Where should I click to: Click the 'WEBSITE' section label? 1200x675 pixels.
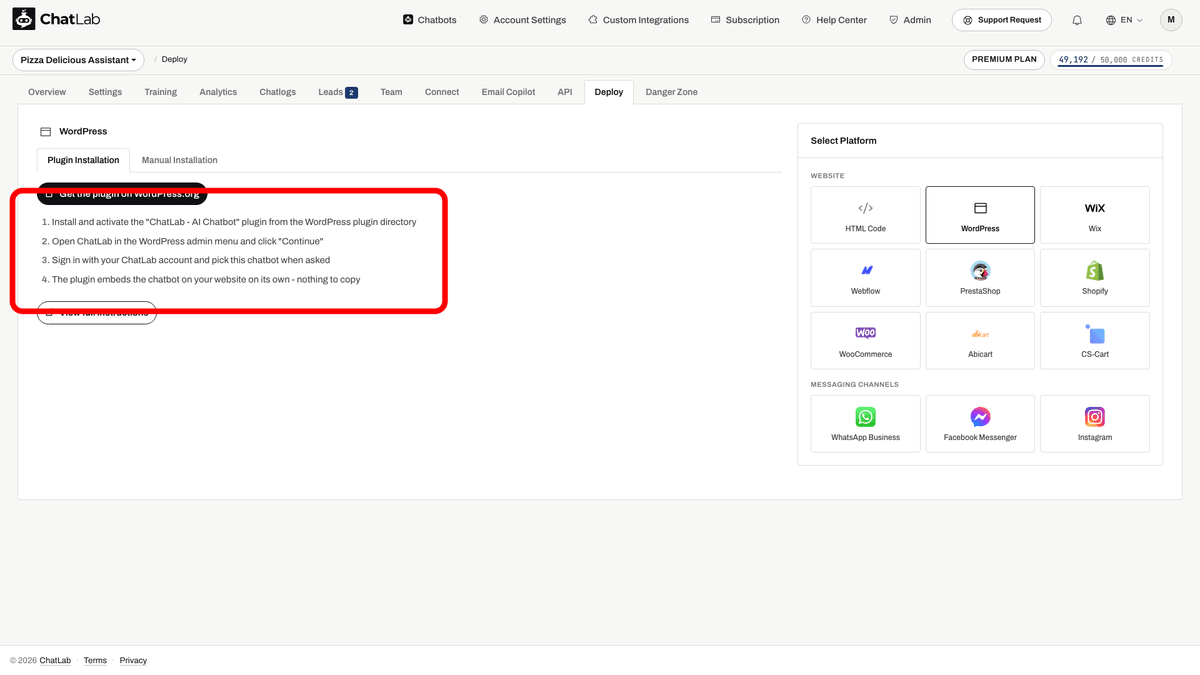tap(828, 176)
